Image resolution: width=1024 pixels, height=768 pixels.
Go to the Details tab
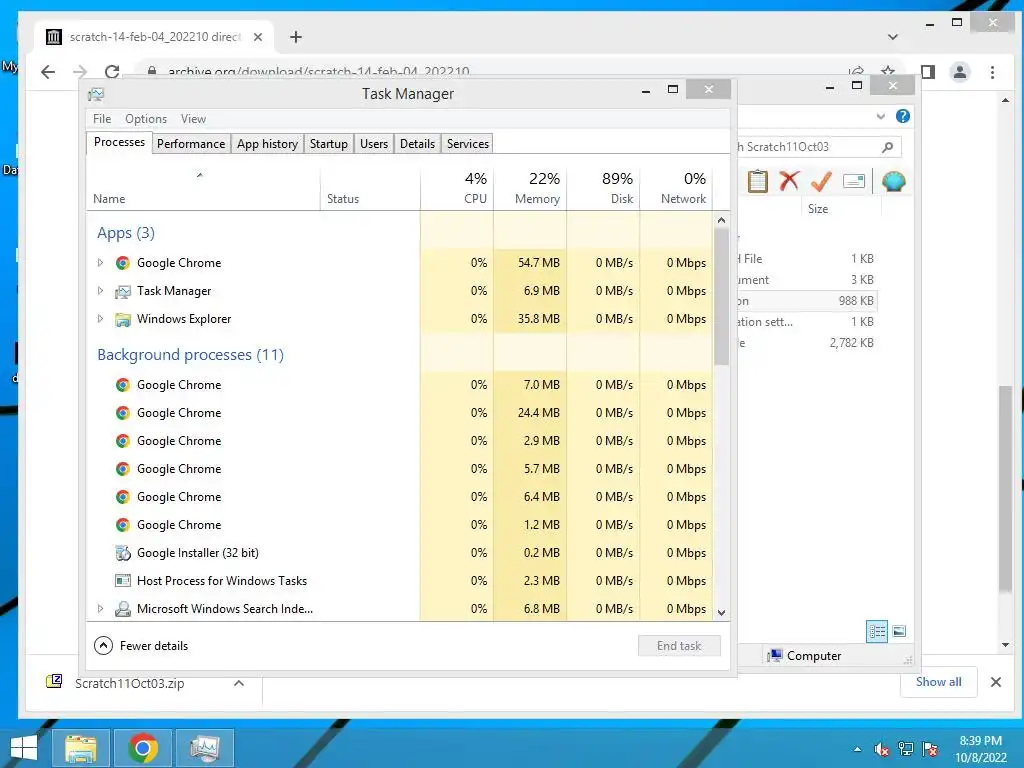click(417, 144)
